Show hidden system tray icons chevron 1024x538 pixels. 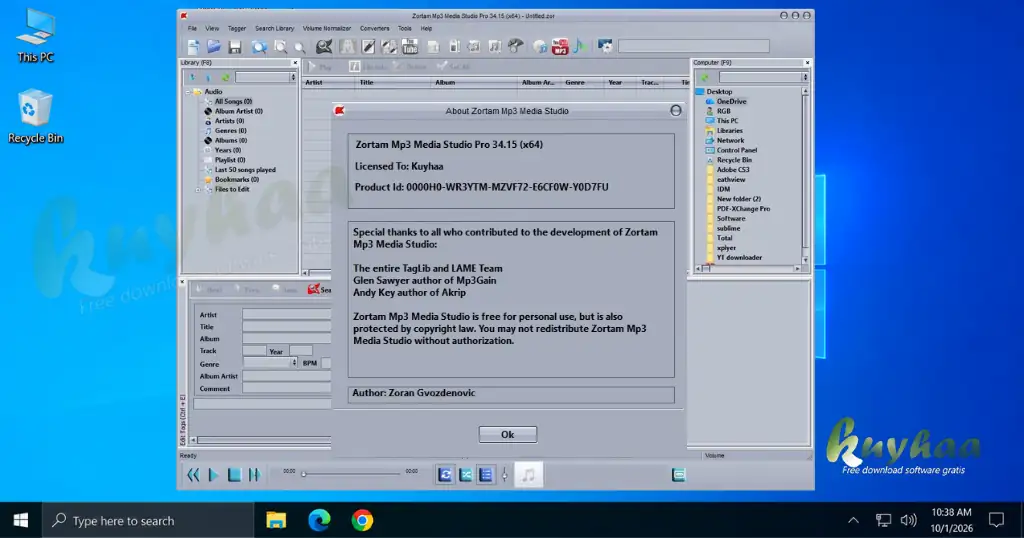(x=853, y=520)
